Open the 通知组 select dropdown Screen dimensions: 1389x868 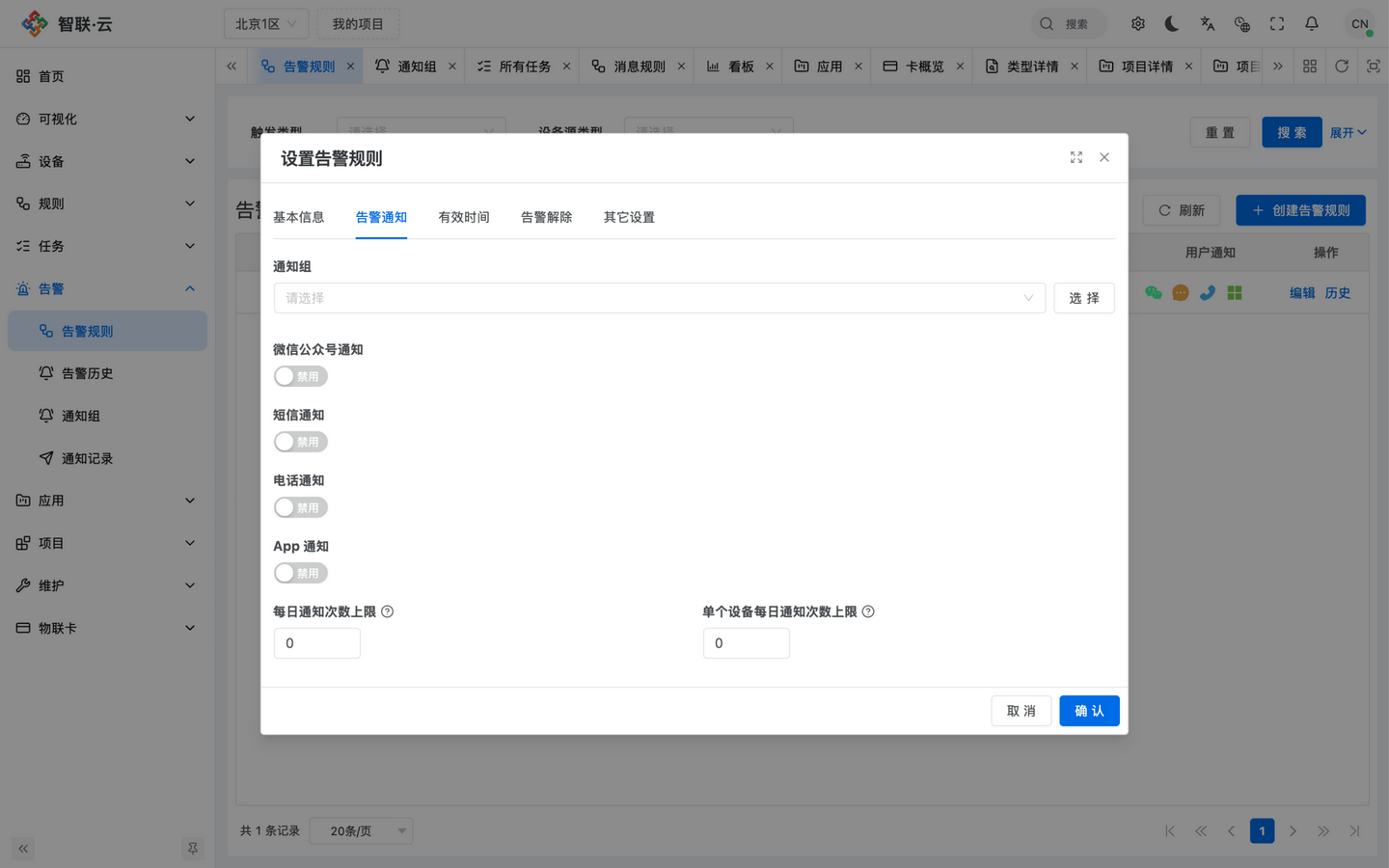click(x=660, y=298)
